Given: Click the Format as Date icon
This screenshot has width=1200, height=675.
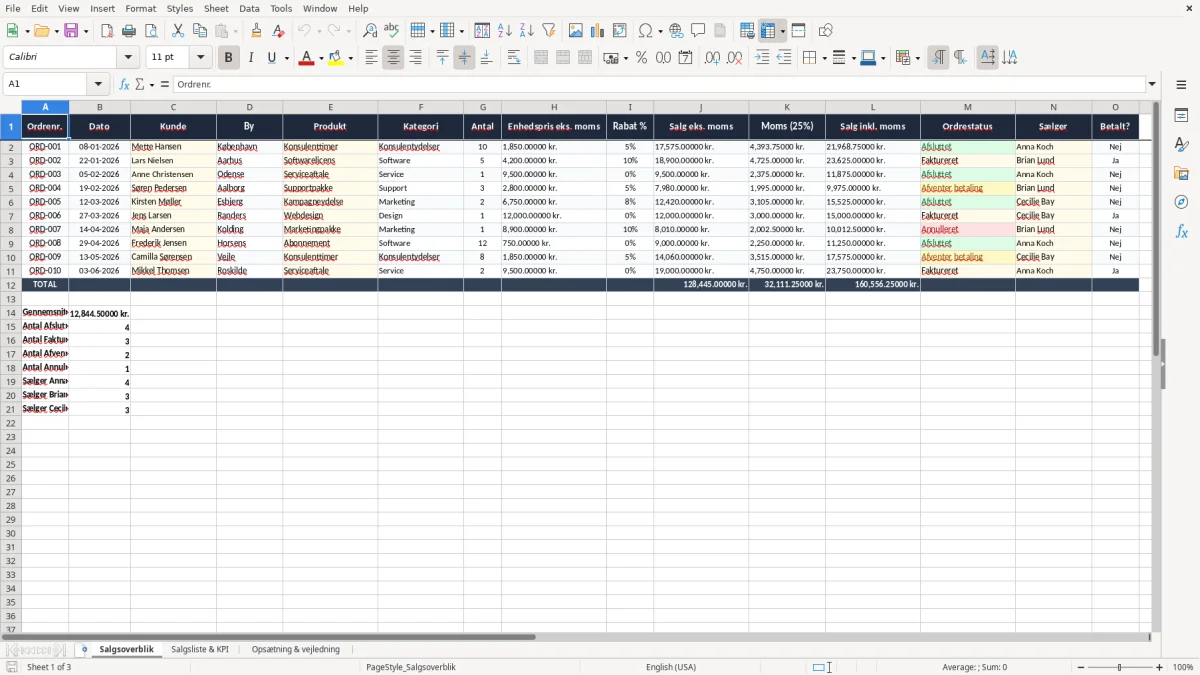Looking at the screenshot, I should (686, 58).
